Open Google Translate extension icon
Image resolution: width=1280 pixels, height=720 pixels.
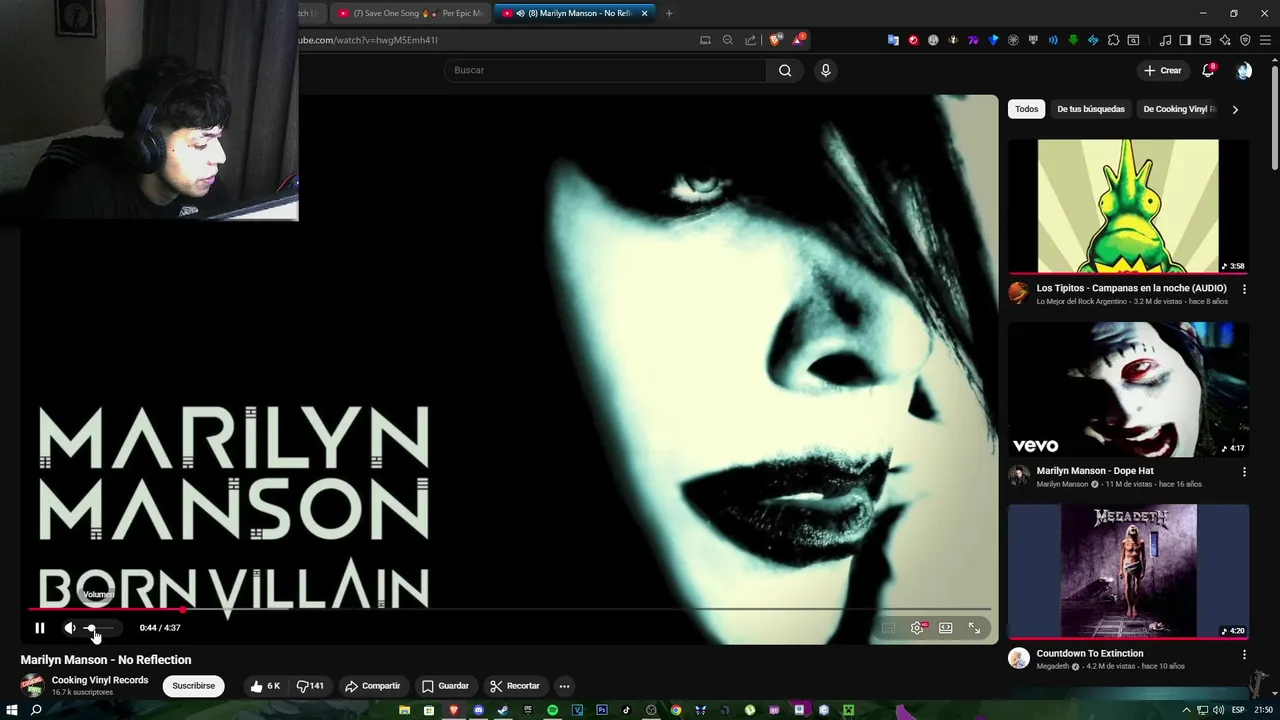click(893, 40)
